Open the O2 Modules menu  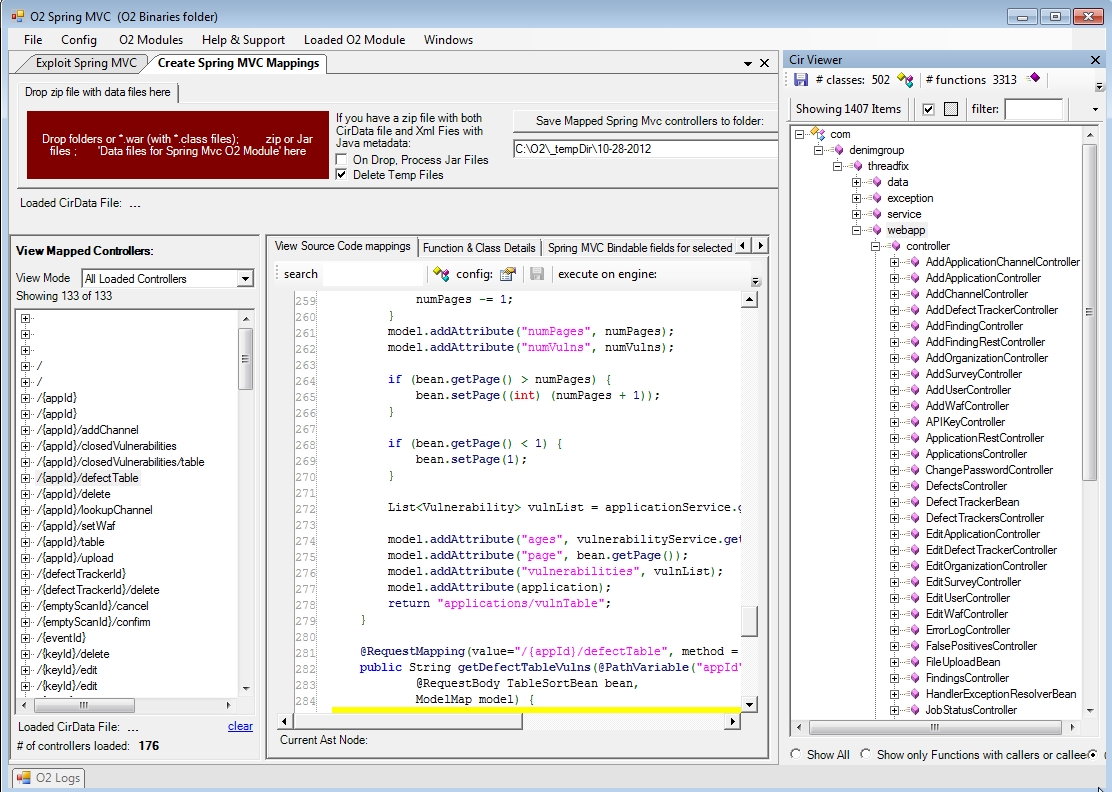[151, 40]
